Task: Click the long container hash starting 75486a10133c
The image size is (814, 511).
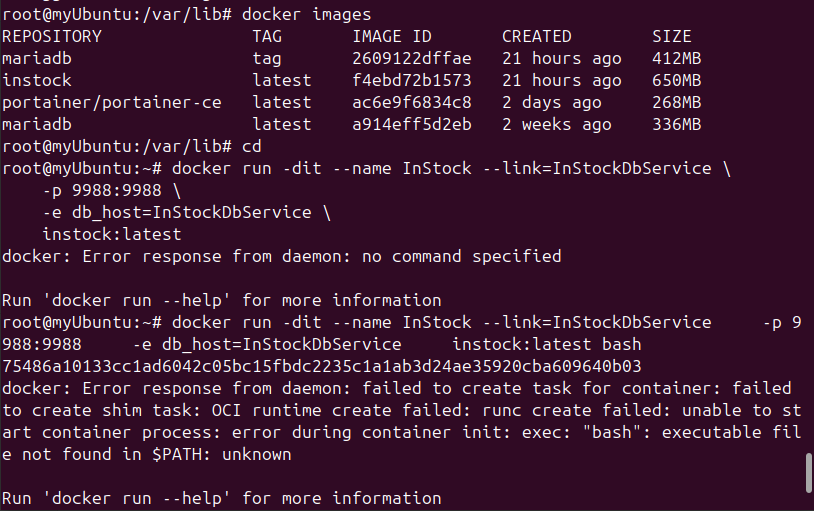Action: (x=322, y=366)
